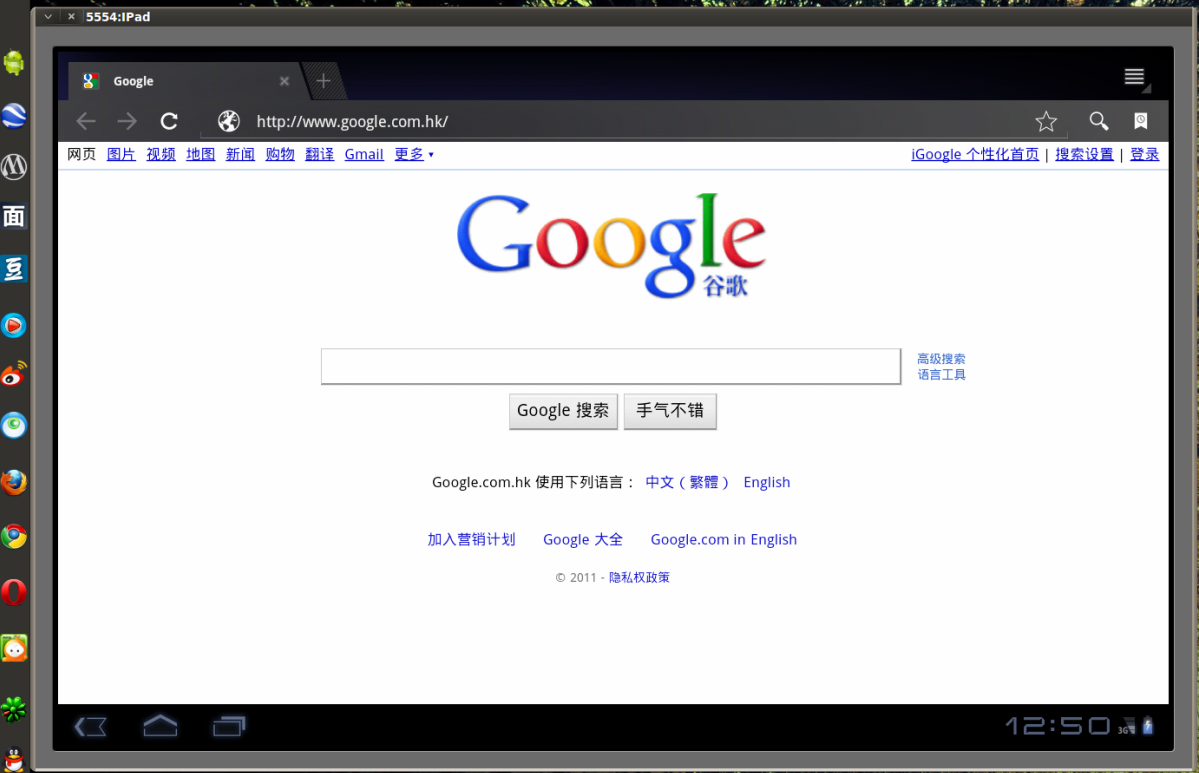Viewport: 1199px width, 773px height.
Task: Open the 地图 link
Action: click(x=200, y=154)
